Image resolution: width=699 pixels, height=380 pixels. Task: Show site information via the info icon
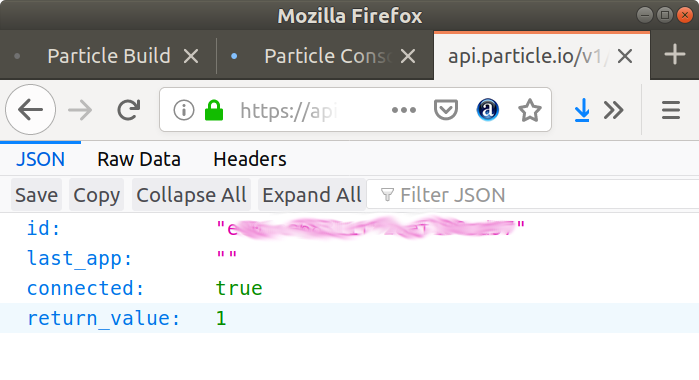click(184, 110)
